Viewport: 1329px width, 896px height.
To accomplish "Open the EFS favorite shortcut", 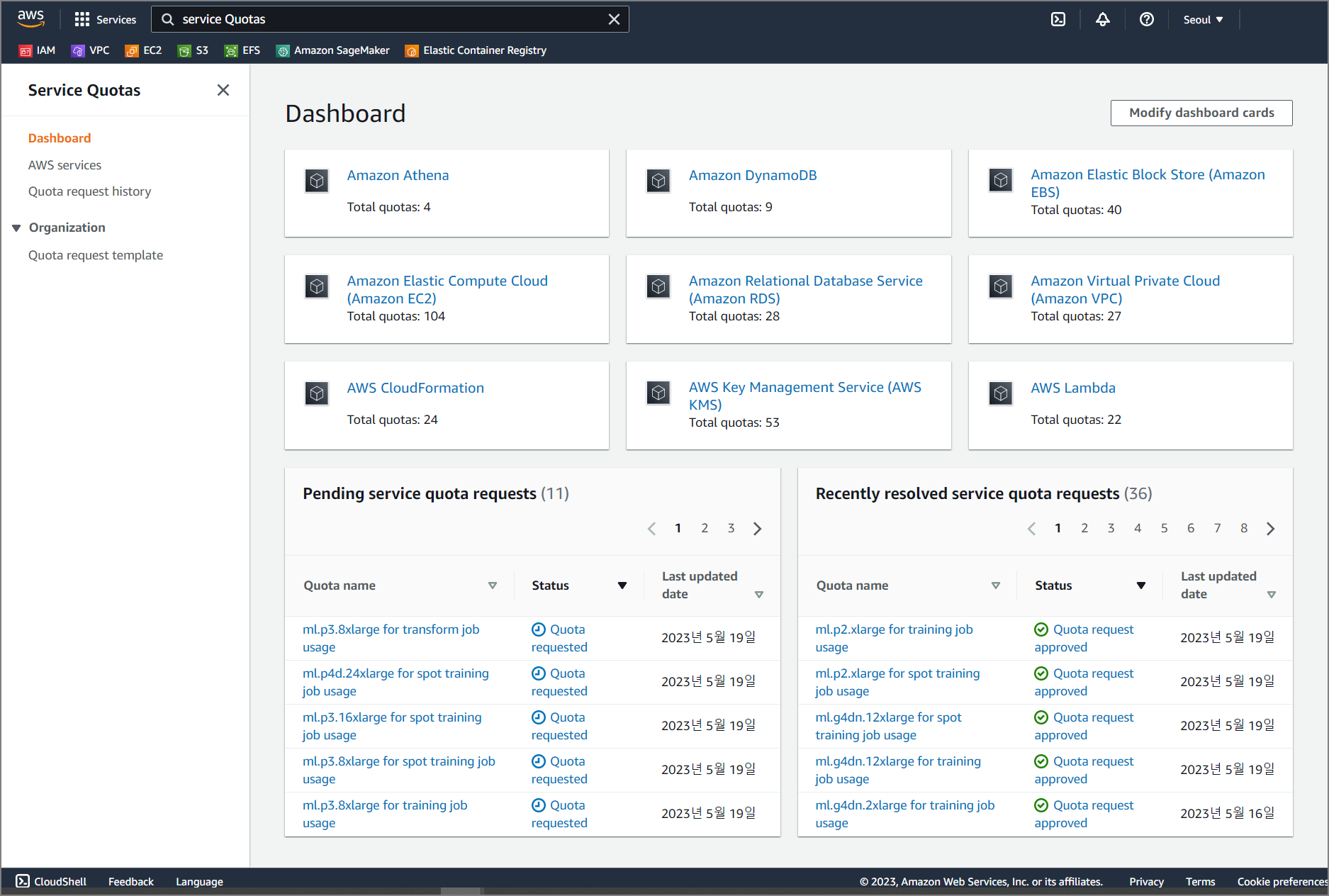I will point(243,50).
